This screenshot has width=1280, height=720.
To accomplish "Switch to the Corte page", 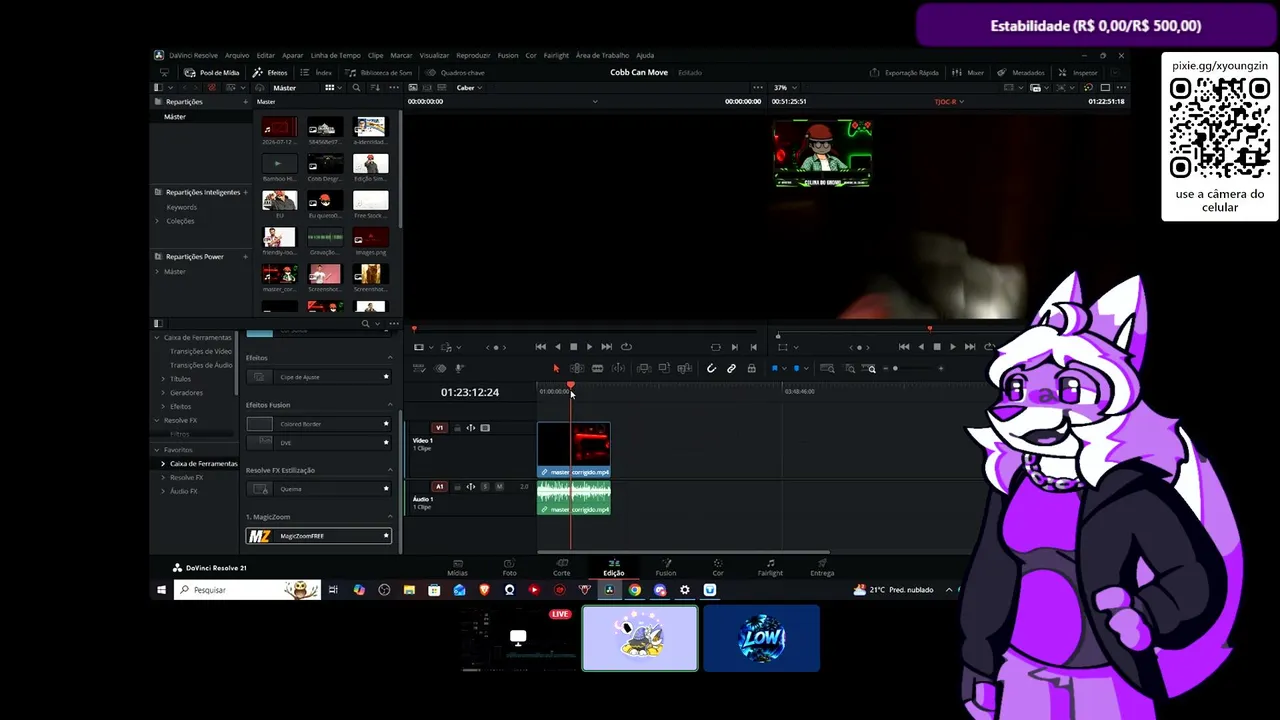I will (x=562, y=567).
